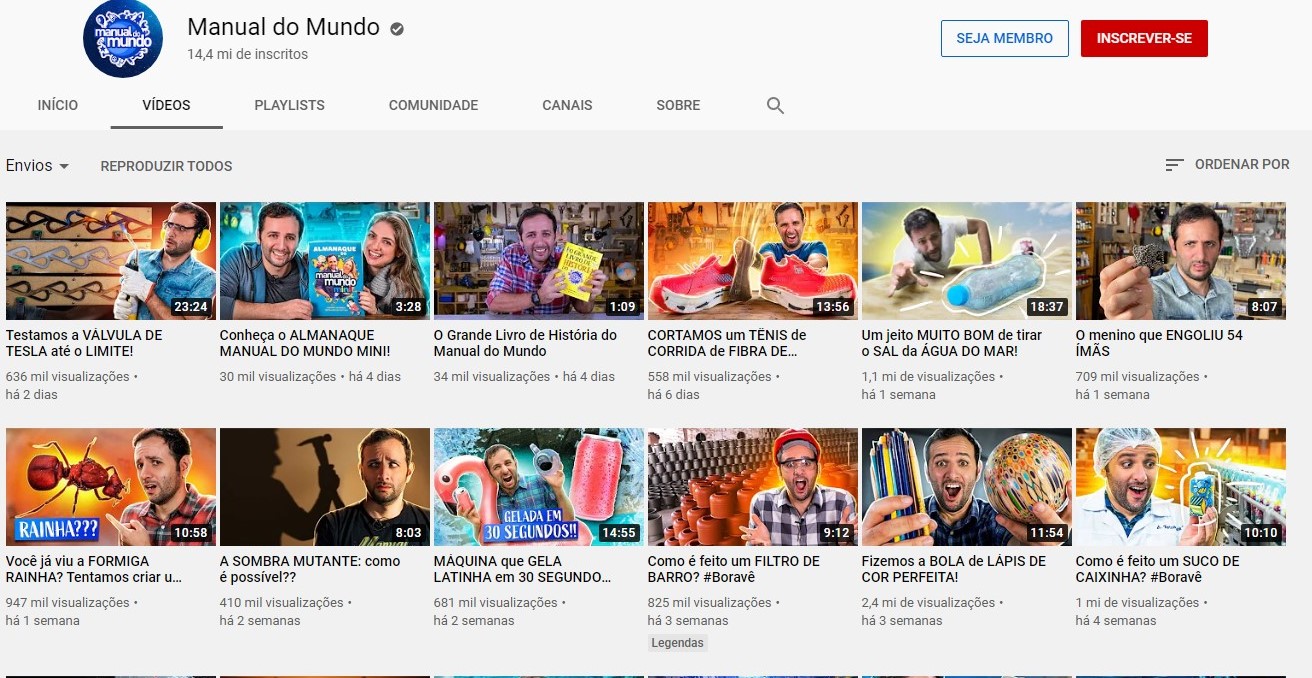Open the SOMBRA MUTANTE video thumbnail
The height and width of the screenshot is (678, 1312).
tap(324, 487)
